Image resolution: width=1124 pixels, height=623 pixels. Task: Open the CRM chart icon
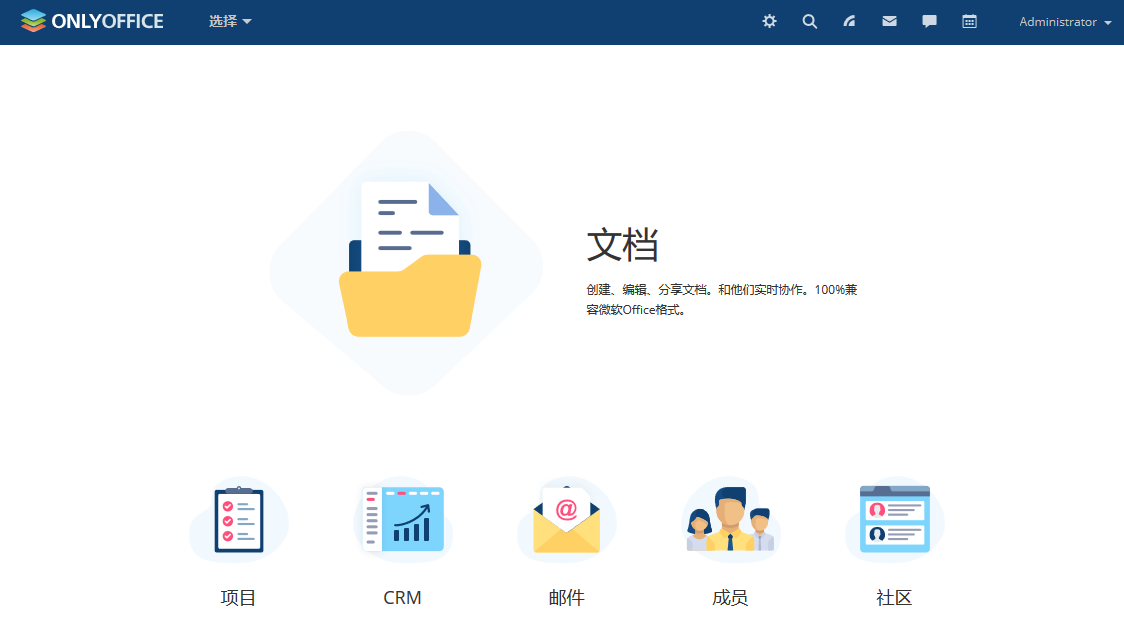[403, 520]
